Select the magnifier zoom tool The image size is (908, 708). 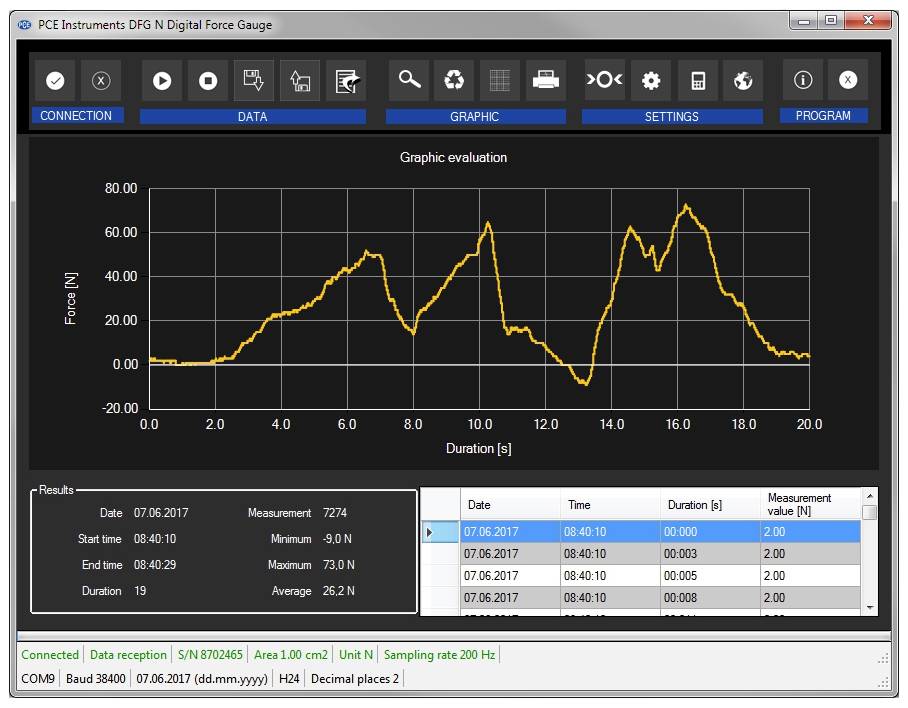pos(409,81)
